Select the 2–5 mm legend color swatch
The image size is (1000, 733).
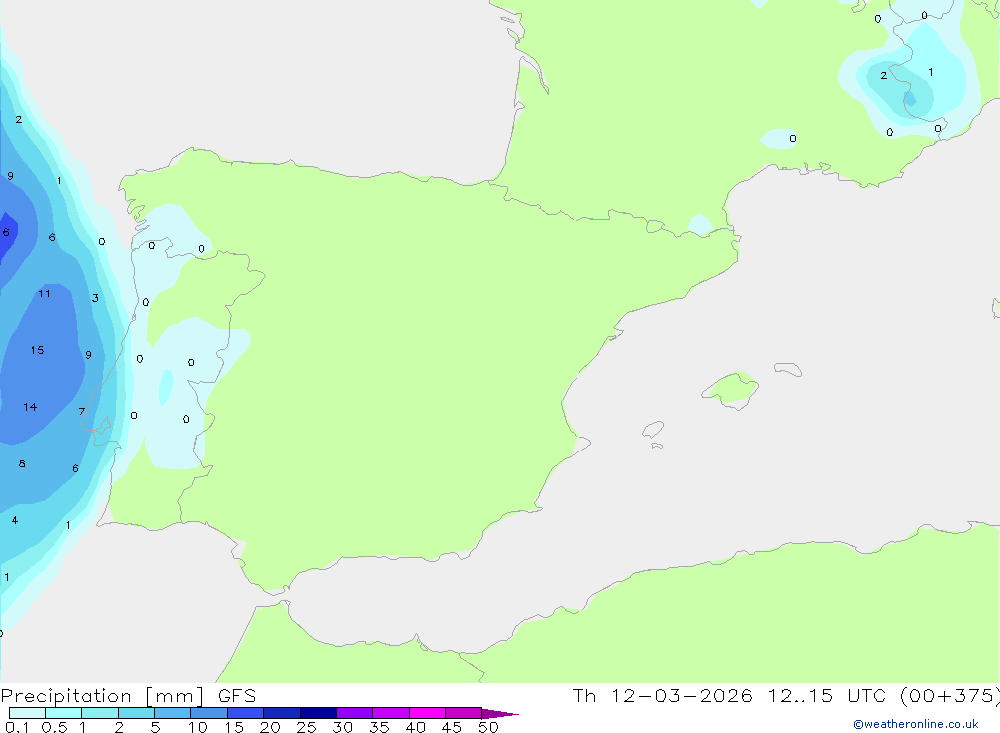pos(136,713)
